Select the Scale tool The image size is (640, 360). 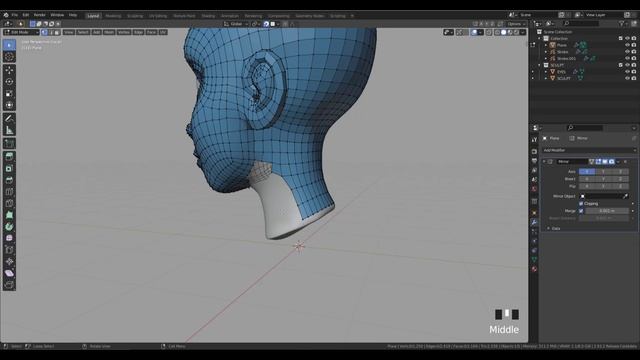[x=9, y=93]
